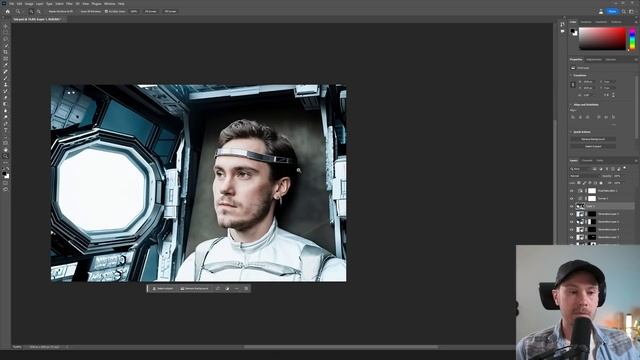The image size is (640, 360).
Task: Choose the Zoom Out mode icon
Action: (x=38, y=11)
